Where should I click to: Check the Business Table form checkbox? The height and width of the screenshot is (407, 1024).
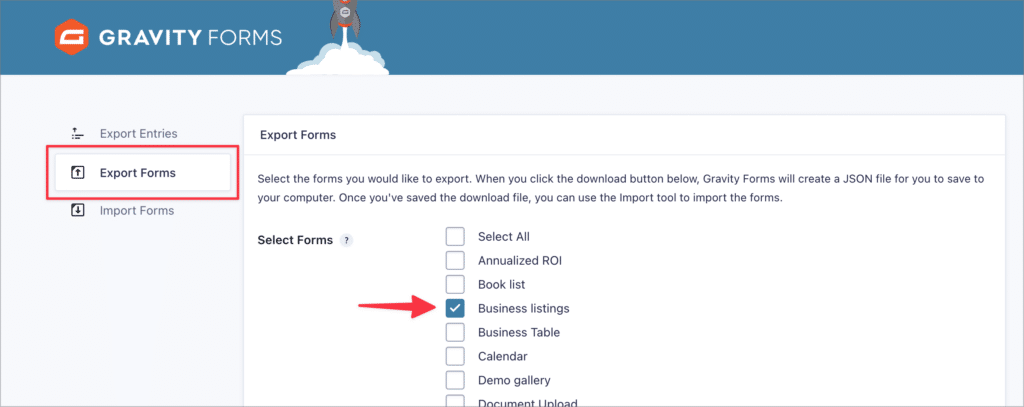[455, 332]
